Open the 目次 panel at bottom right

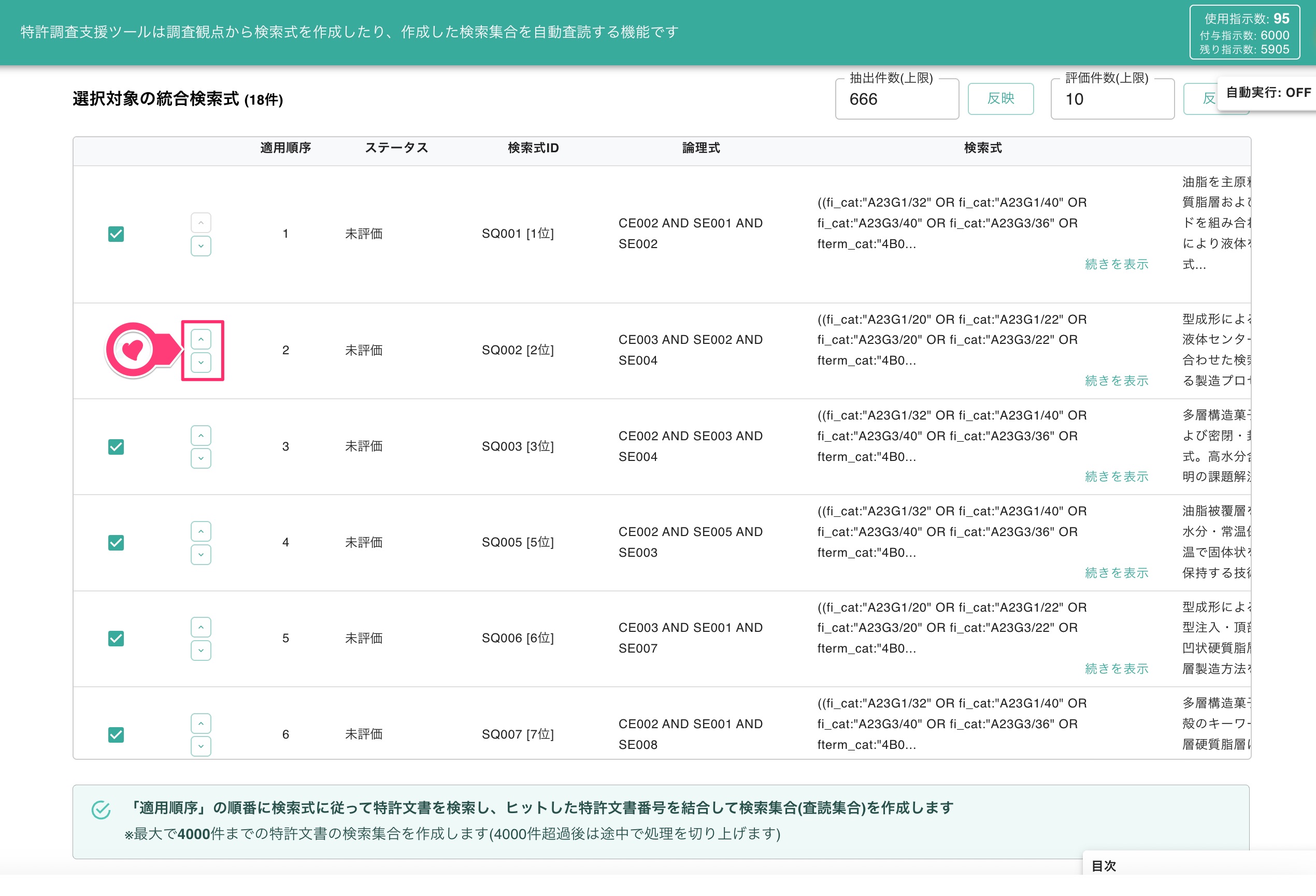1199,865
